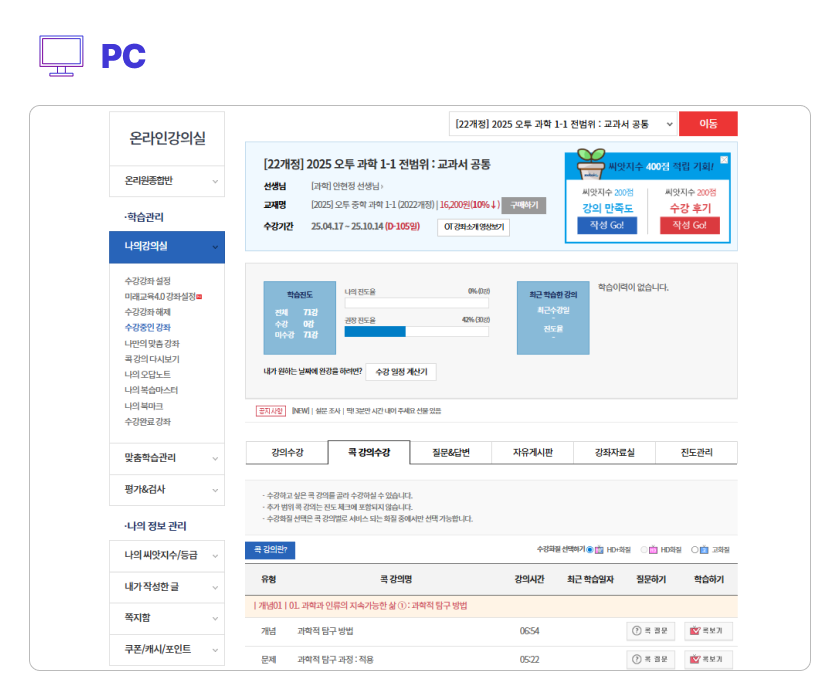The width and height of the screenshot is (840, 700).
Task: Select HD화질 video quality option
Action: point(644,550)
